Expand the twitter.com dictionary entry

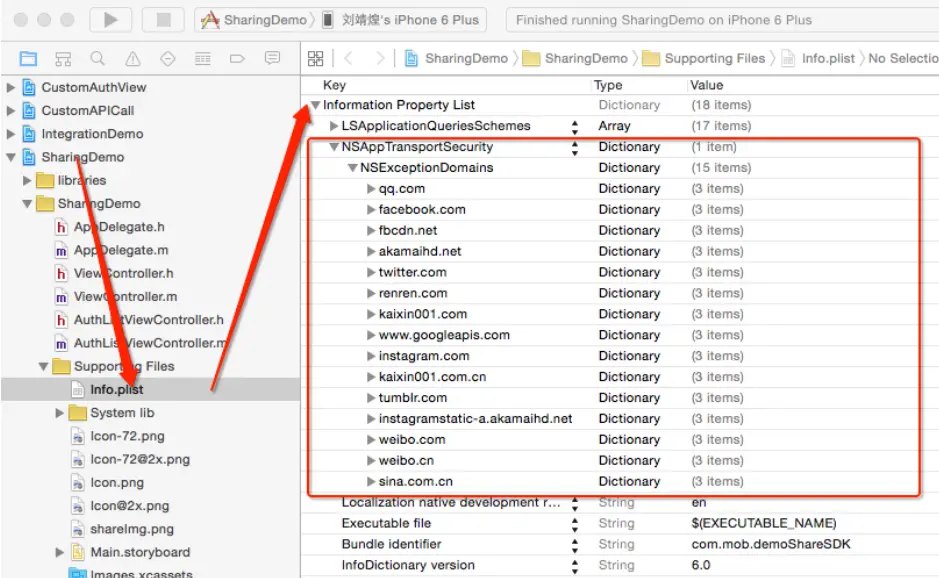(x=371, y=273)
